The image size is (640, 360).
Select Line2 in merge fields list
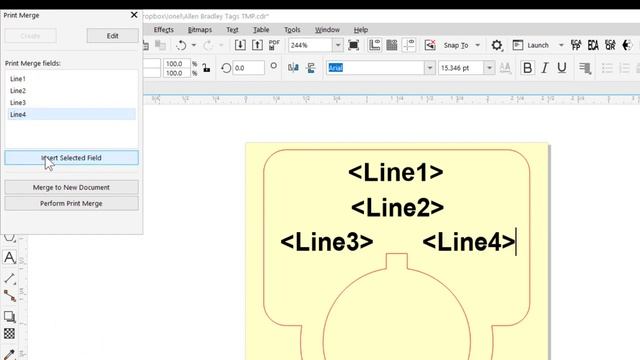point(71,91)
